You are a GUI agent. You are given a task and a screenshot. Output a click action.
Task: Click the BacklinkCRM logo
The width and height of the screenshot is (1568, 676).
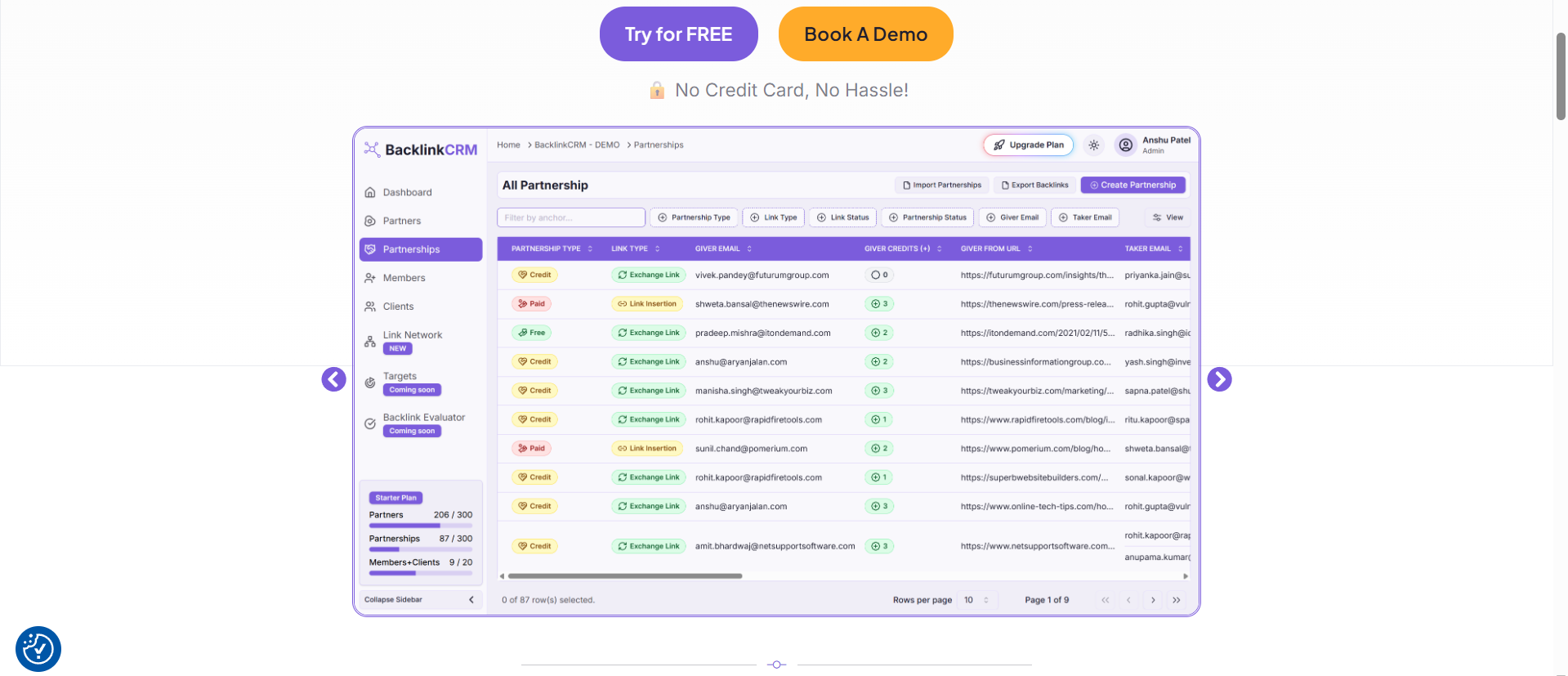(x=421, y=150)
